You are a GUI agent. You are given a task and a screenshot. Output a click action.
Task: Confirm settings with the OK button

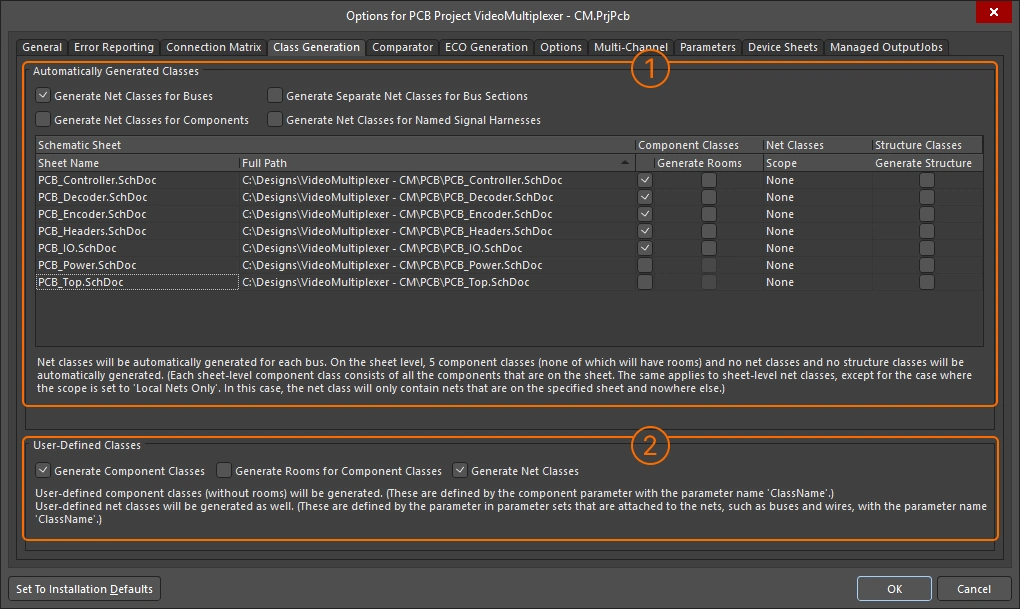[893, 588]
